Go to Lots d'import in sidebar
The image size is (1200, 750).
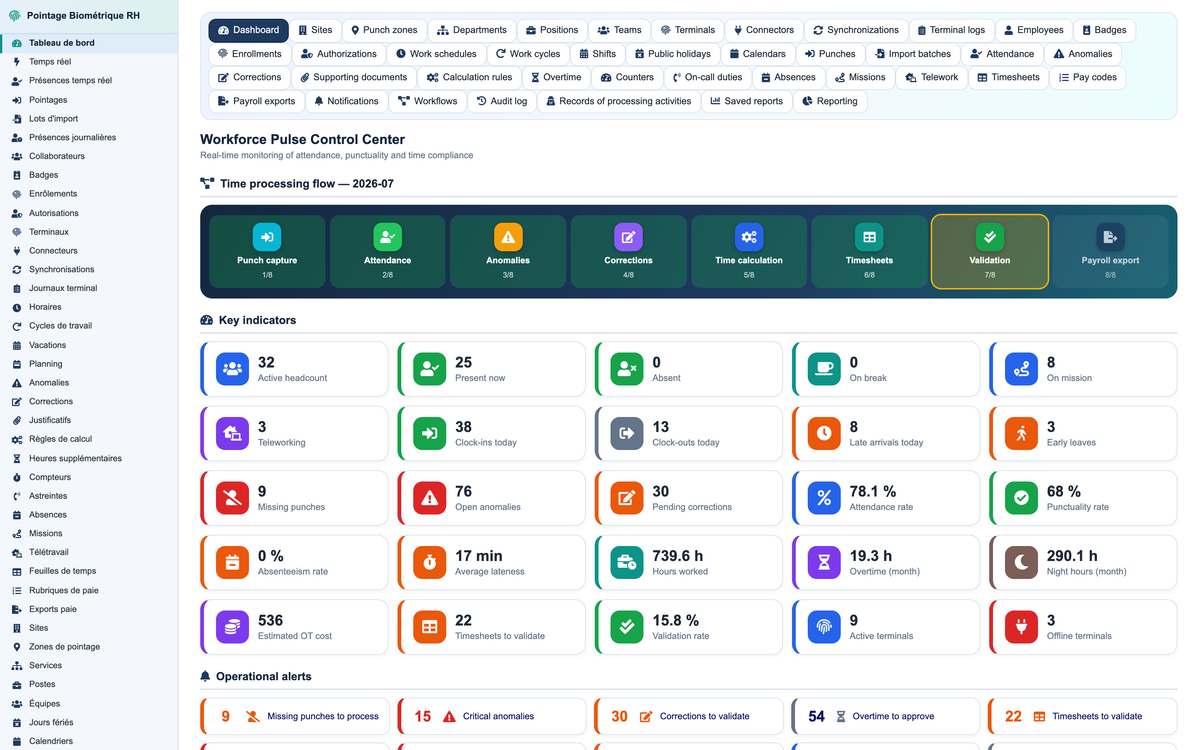point(89,118)
